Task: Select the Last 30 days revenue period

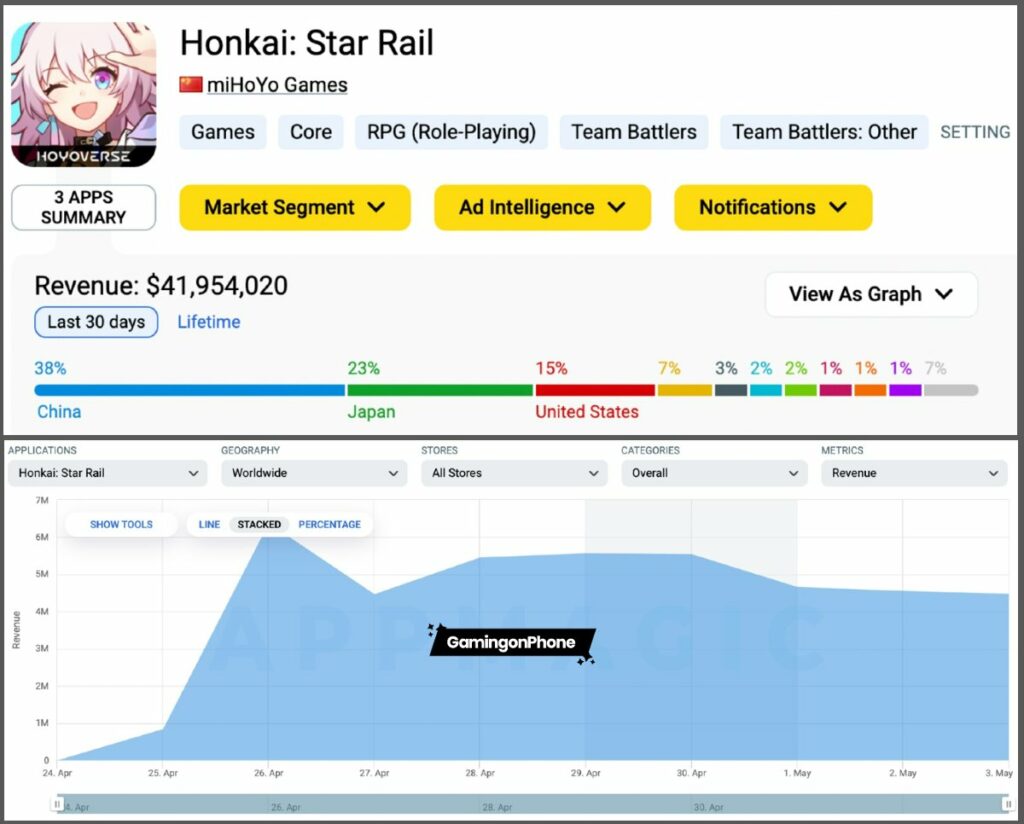Action: [96, 322]
